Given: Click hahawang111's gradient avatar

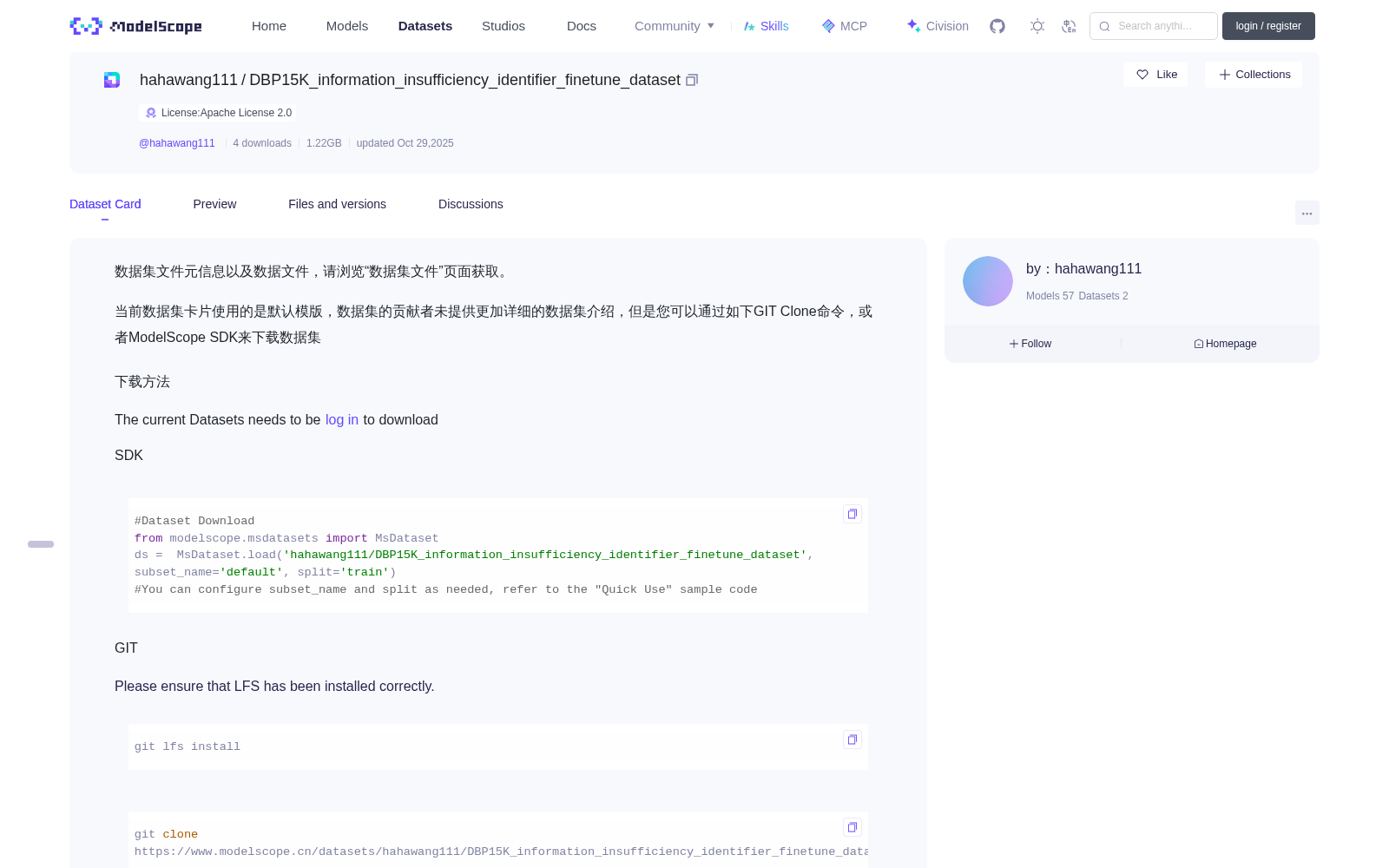Looking at the screenshot, I should click(988, 281).
